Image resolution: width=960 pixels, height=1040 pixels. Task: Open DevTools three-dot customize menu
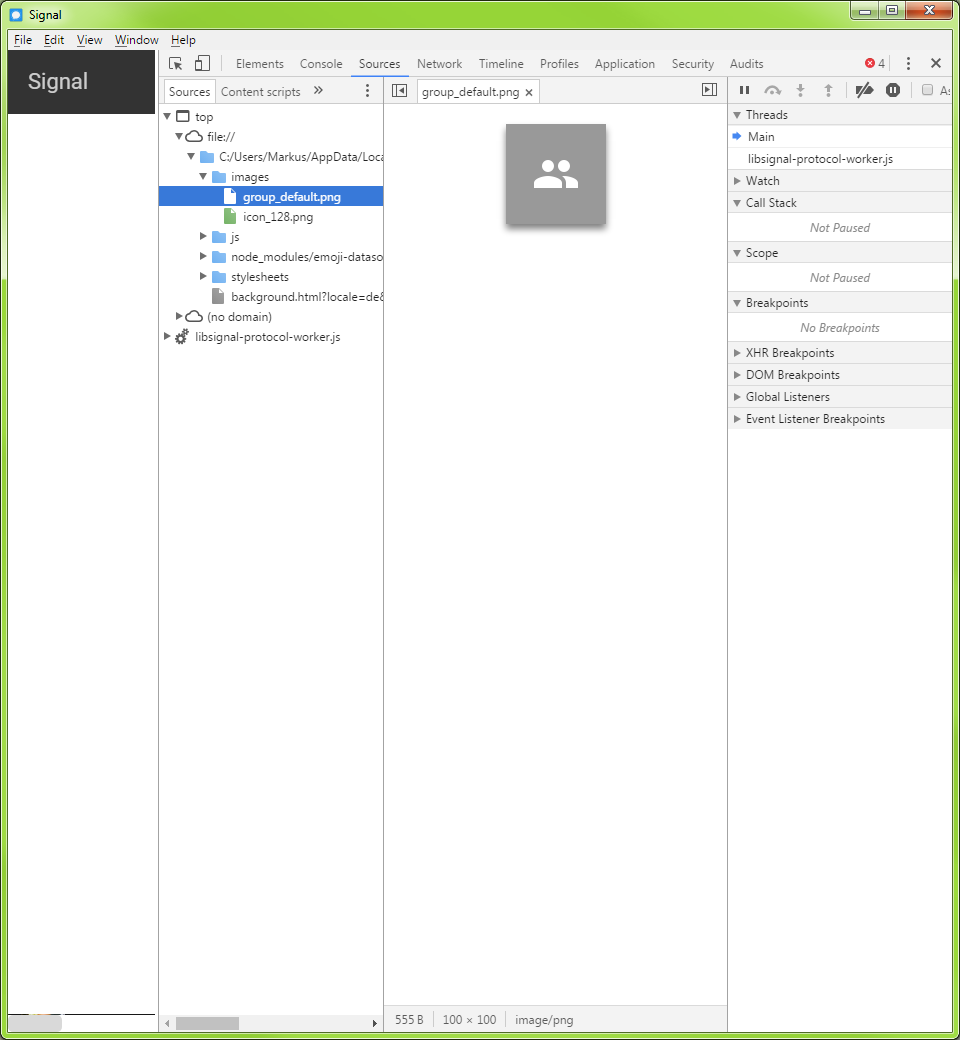coord(908,64)
